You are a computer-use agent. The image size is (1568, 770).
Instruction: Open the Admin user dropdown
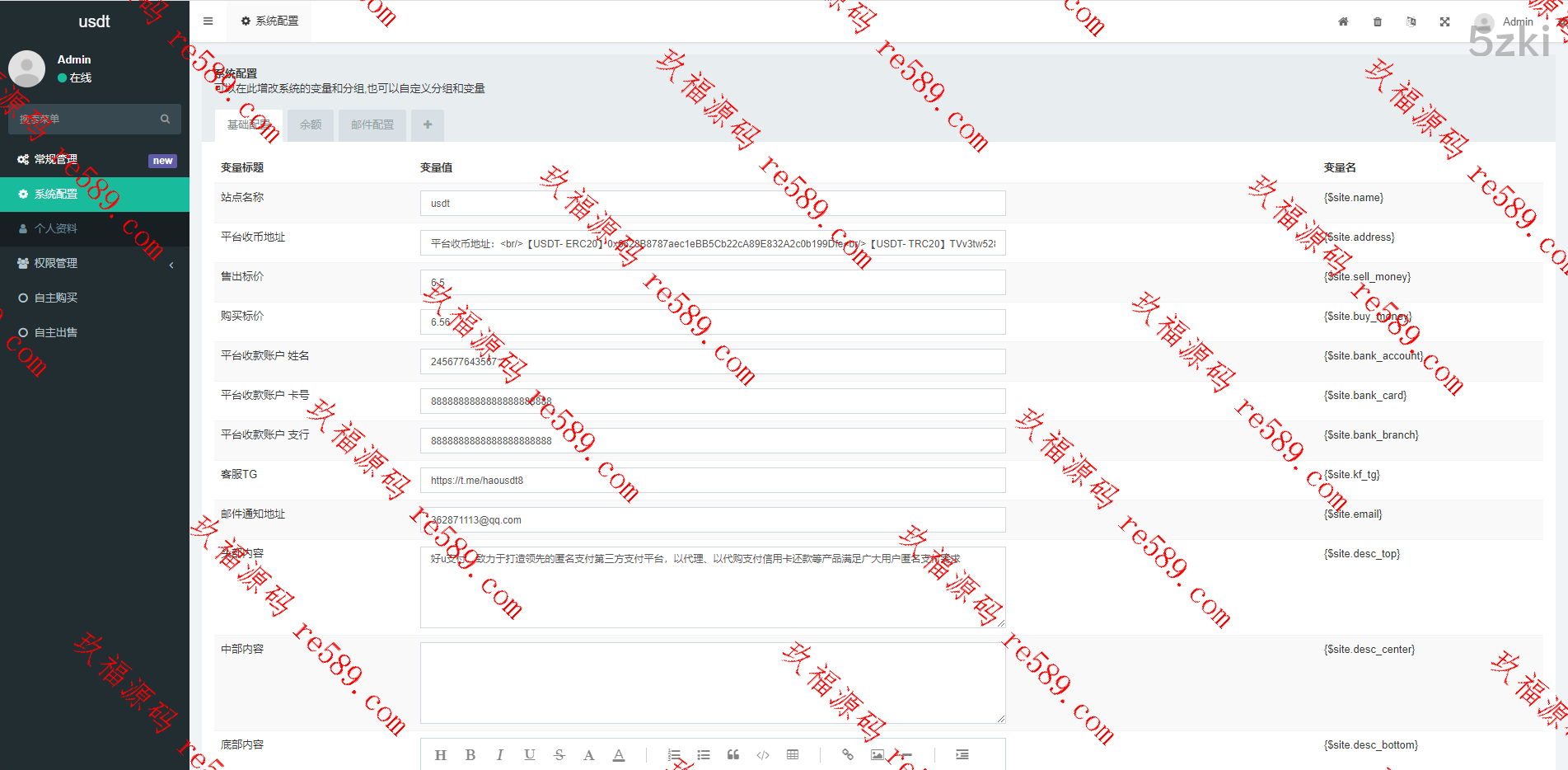(x=1505, y=22)
